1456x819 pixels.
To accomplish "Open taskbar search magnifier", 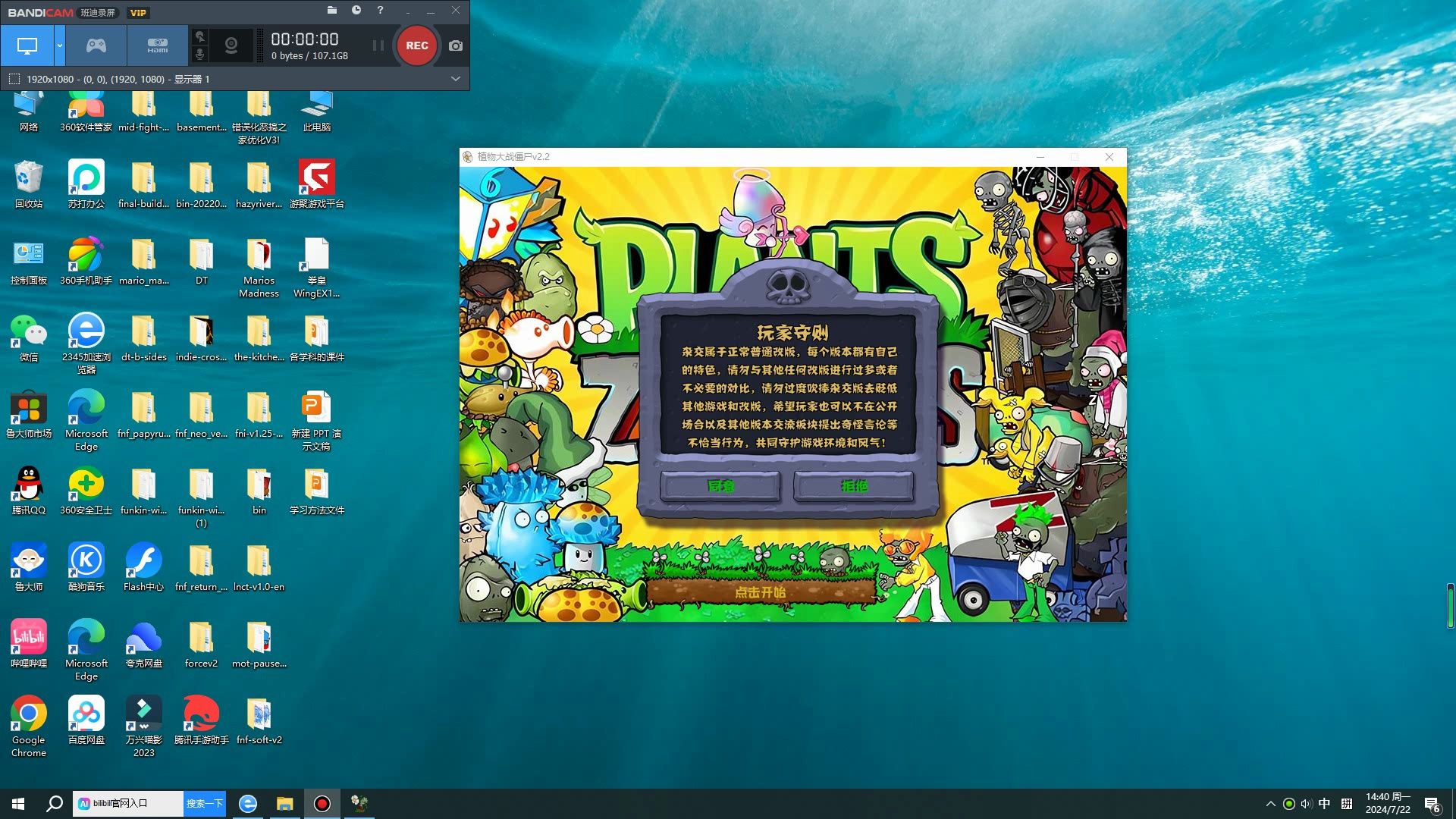I will (x=55, y=804).
